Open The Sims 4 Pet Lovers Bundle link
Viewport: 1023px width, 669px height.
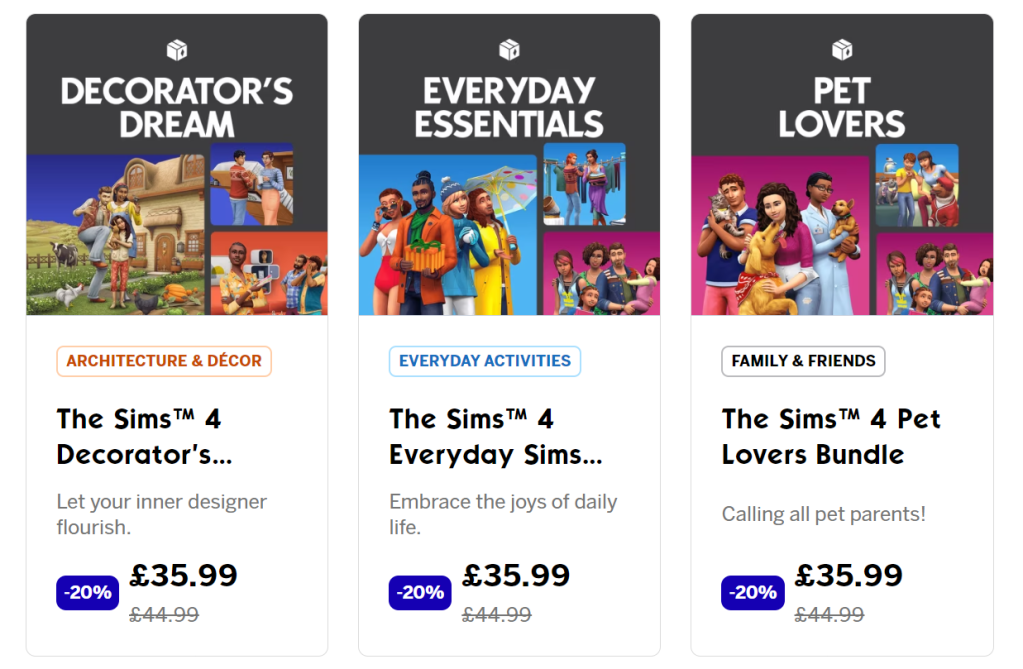click(831, 436)
